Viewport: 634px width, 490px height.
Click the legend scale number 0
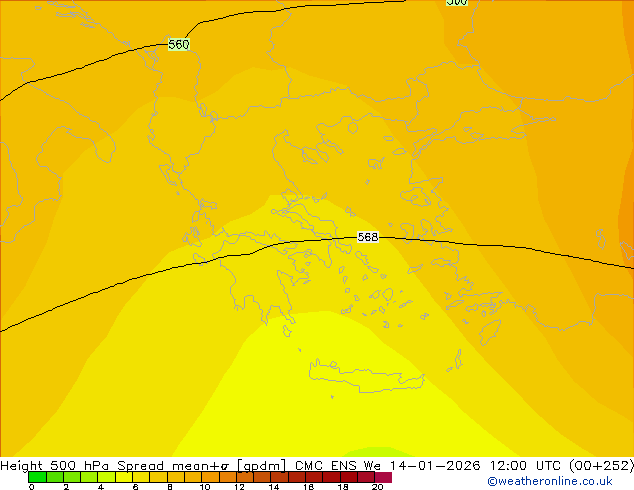coord(32,487)
